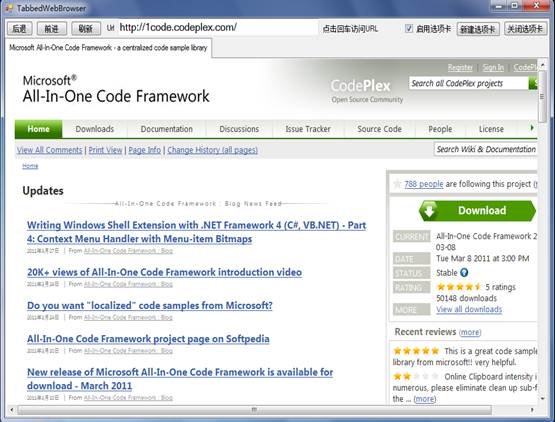Screen dimensions: 555x422
Task: Open View all downloads link
Action: pos(469,309)
